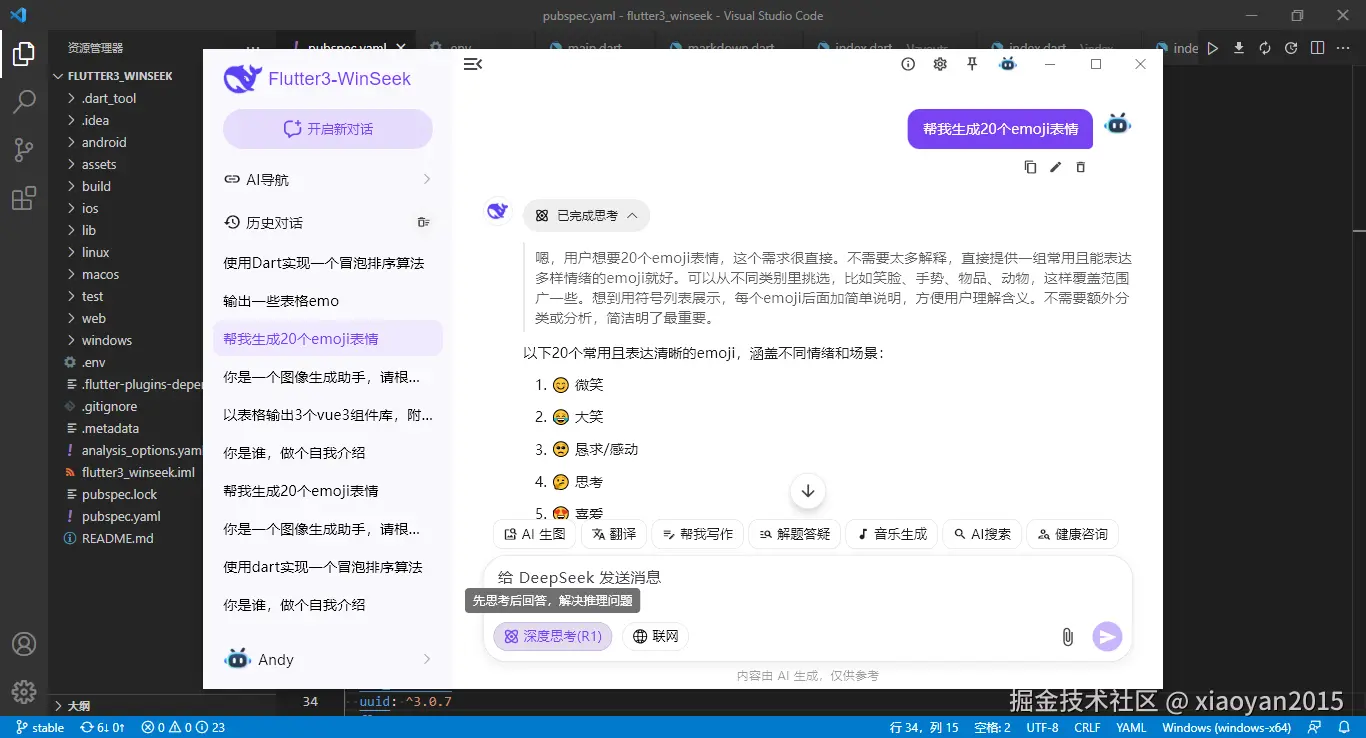This screenshot has width=1366, height=738.
Task: Switch to the pubspec.yaml editor tab
Action: tap(346, 46)
